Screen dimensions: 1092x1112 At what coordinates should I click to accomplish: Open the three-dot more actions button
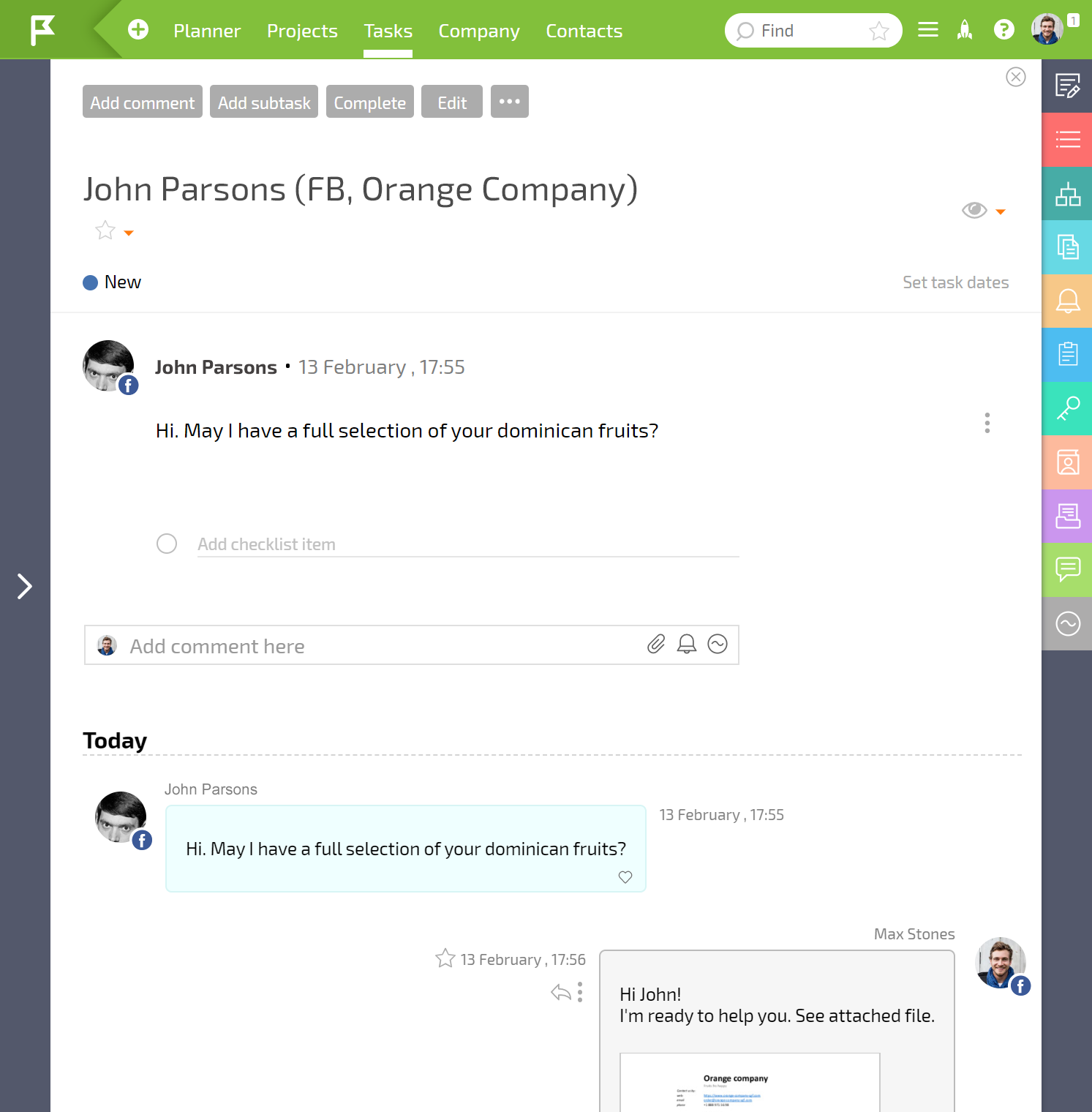510,101
